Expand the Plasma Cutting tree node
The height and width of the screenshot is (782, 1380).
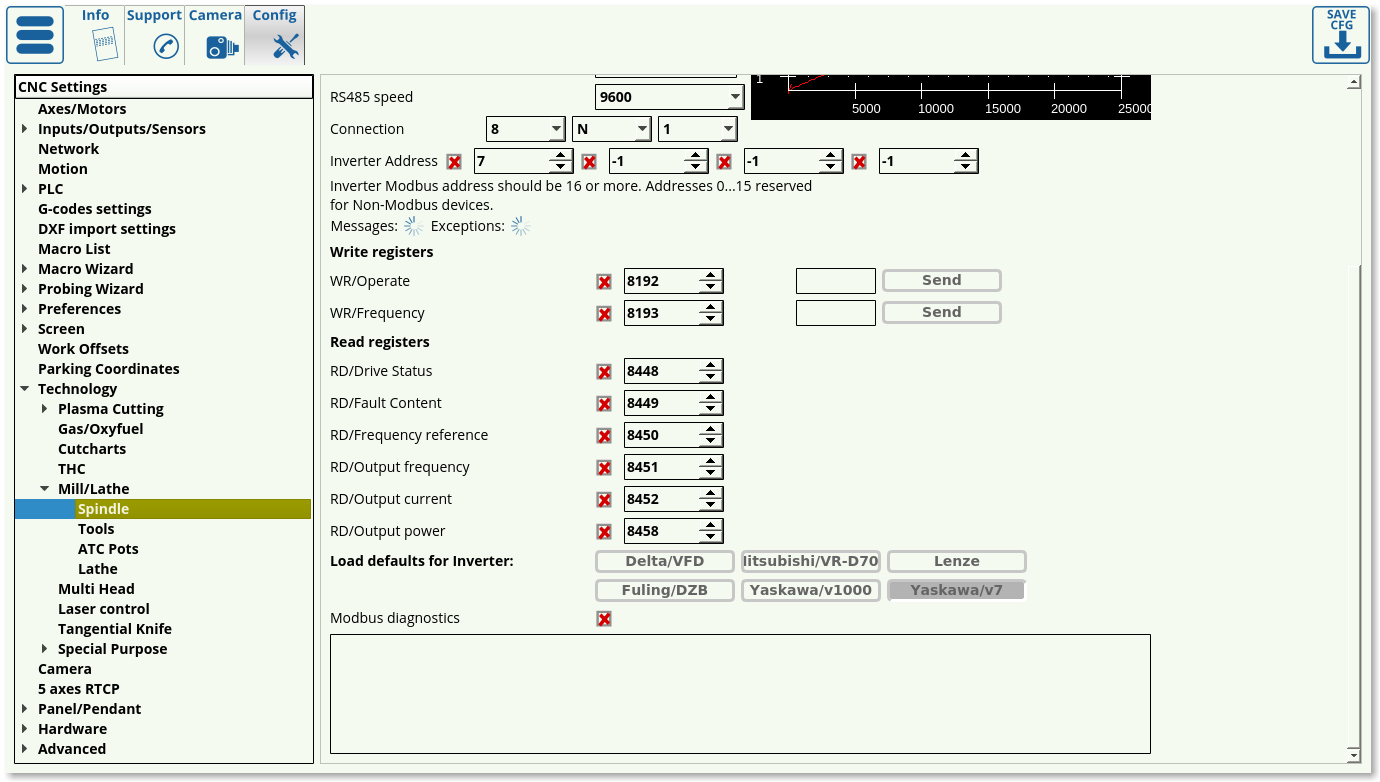(x=45, y=409)
